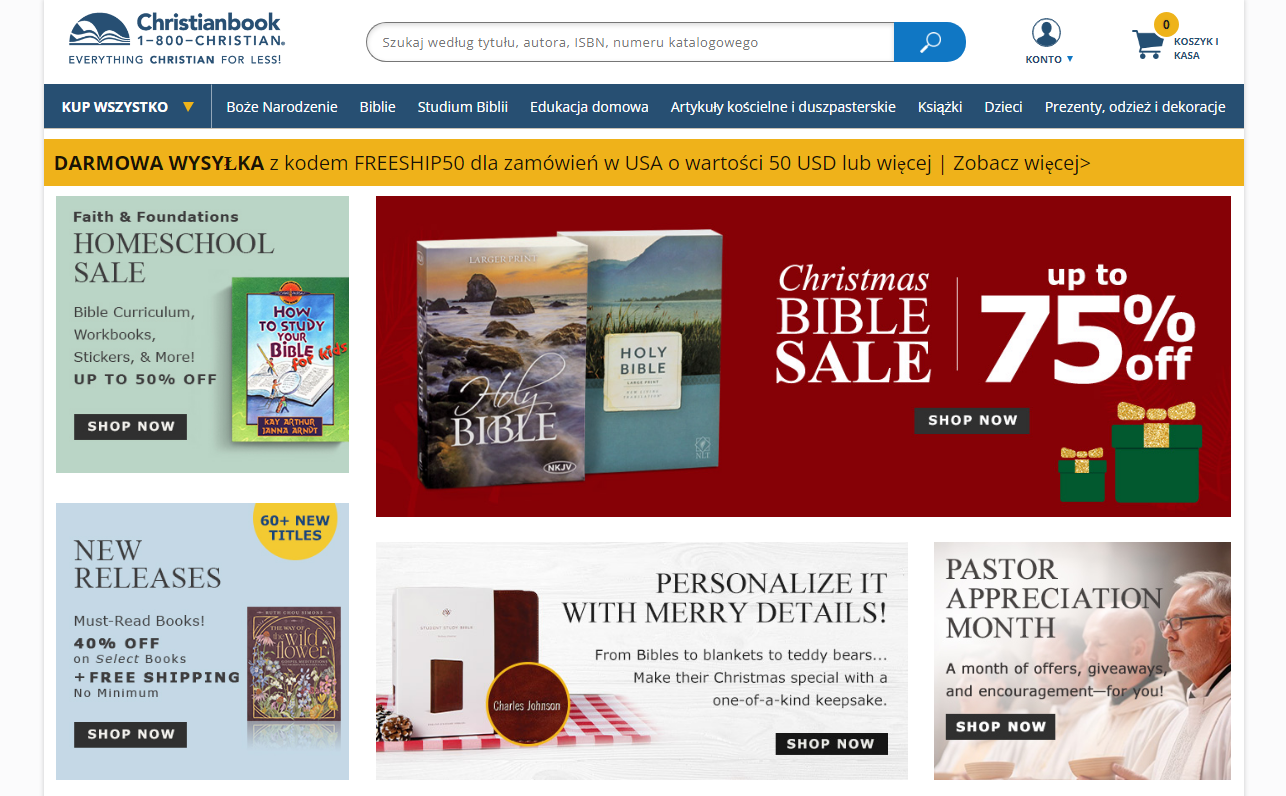Expand the KUP WSZYSTKO dropdown menu

(128, 107)
